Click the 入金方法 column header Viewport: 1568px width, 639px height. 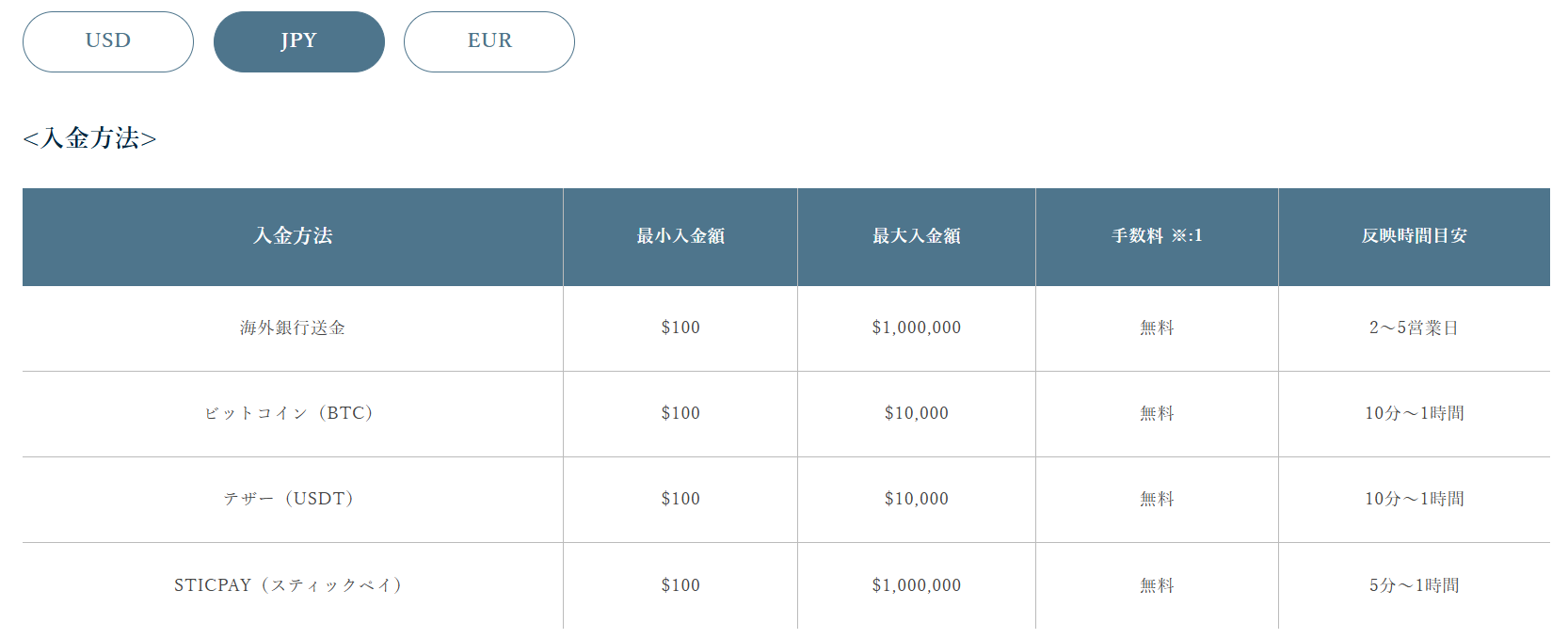[x=293, y=236]
